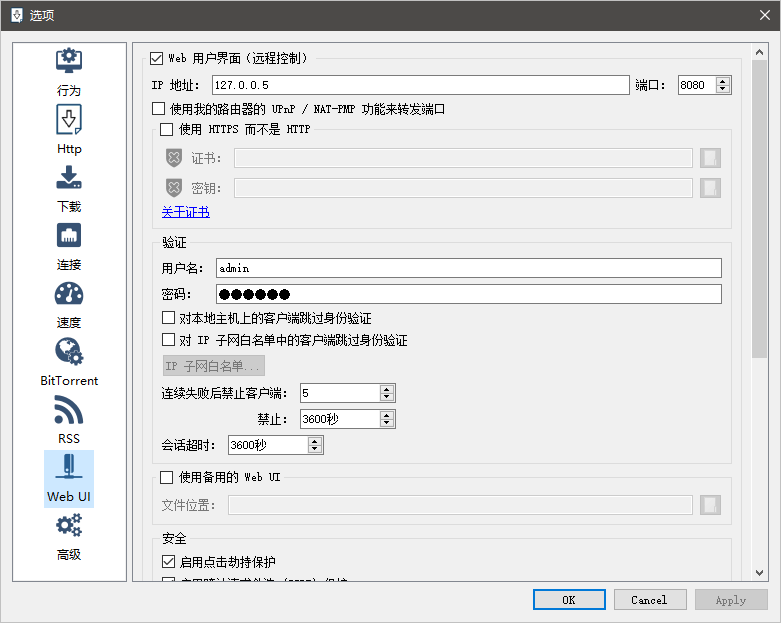Click the browse button for 文件位置
Image resolution: width=781 pixels, height=623 pixels.
coord(710,505)
